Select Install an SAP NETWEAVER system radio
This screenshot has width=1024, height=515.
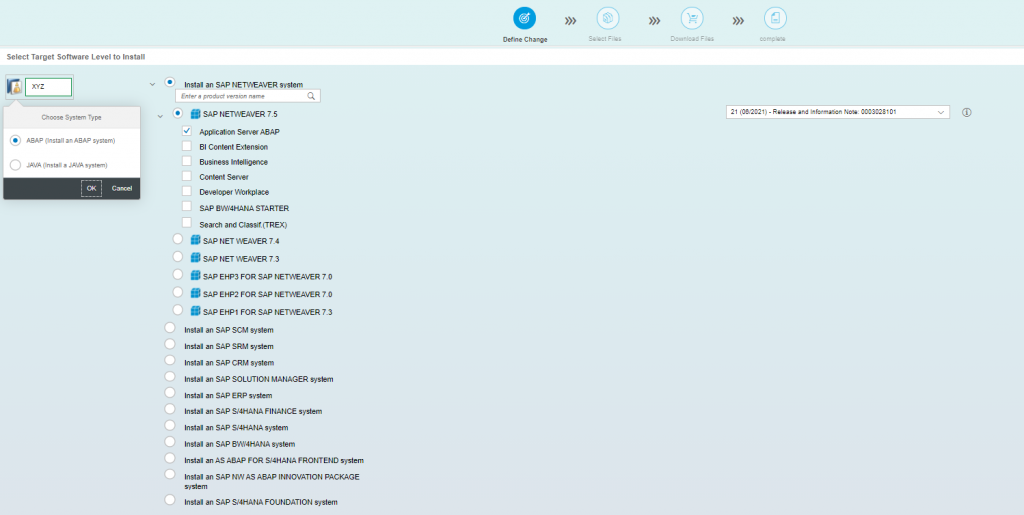pos(170,82)
